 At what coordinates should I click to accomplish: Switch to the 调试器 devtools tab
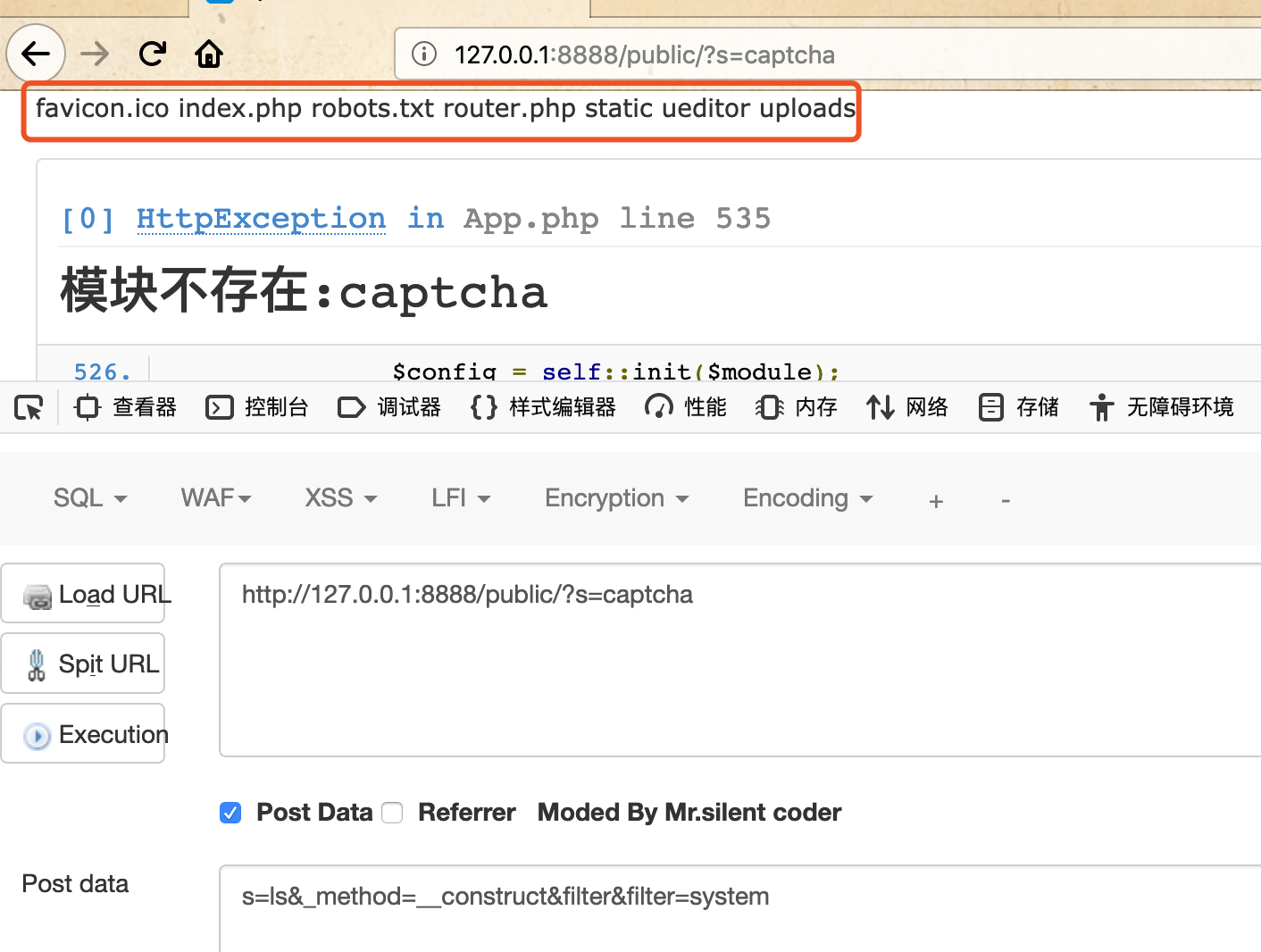pyautogui.click(x=389, y=408)
